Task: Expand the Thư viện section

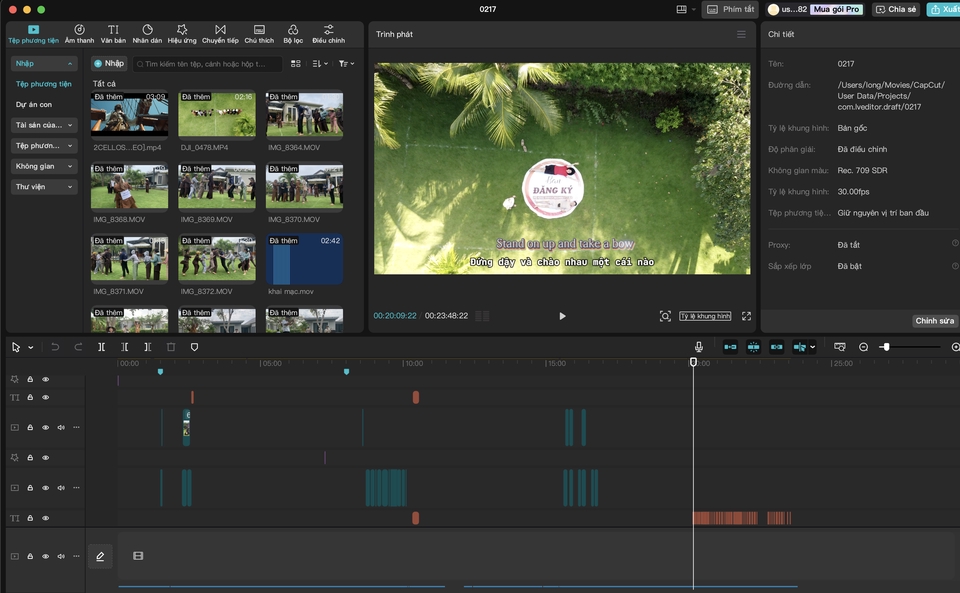Action: 44,187
